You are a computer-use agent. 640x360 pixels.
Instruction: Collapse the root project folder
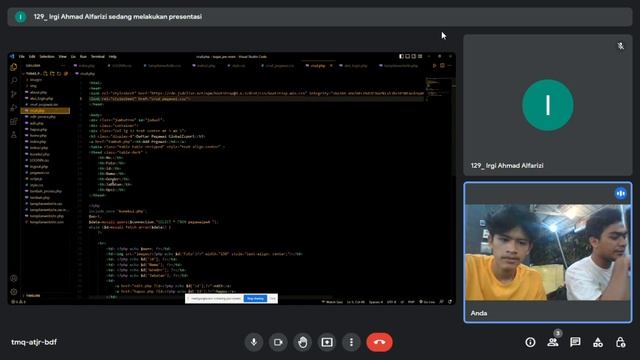(x=32, y=74)
